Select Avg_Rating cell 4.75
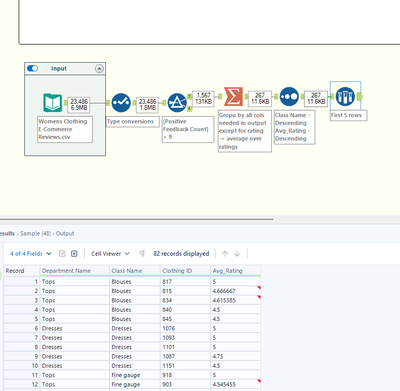Image resolution: width=400 pixels, height=391 pixels. coord(235,356)
